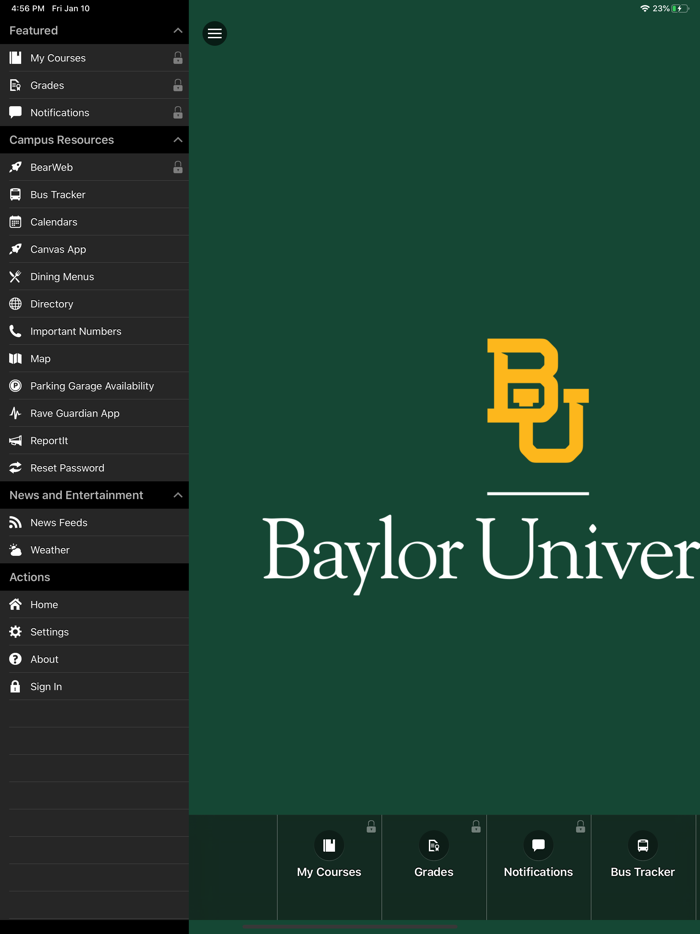
Task: Open the Directory entry
Action: coord(94,304)
